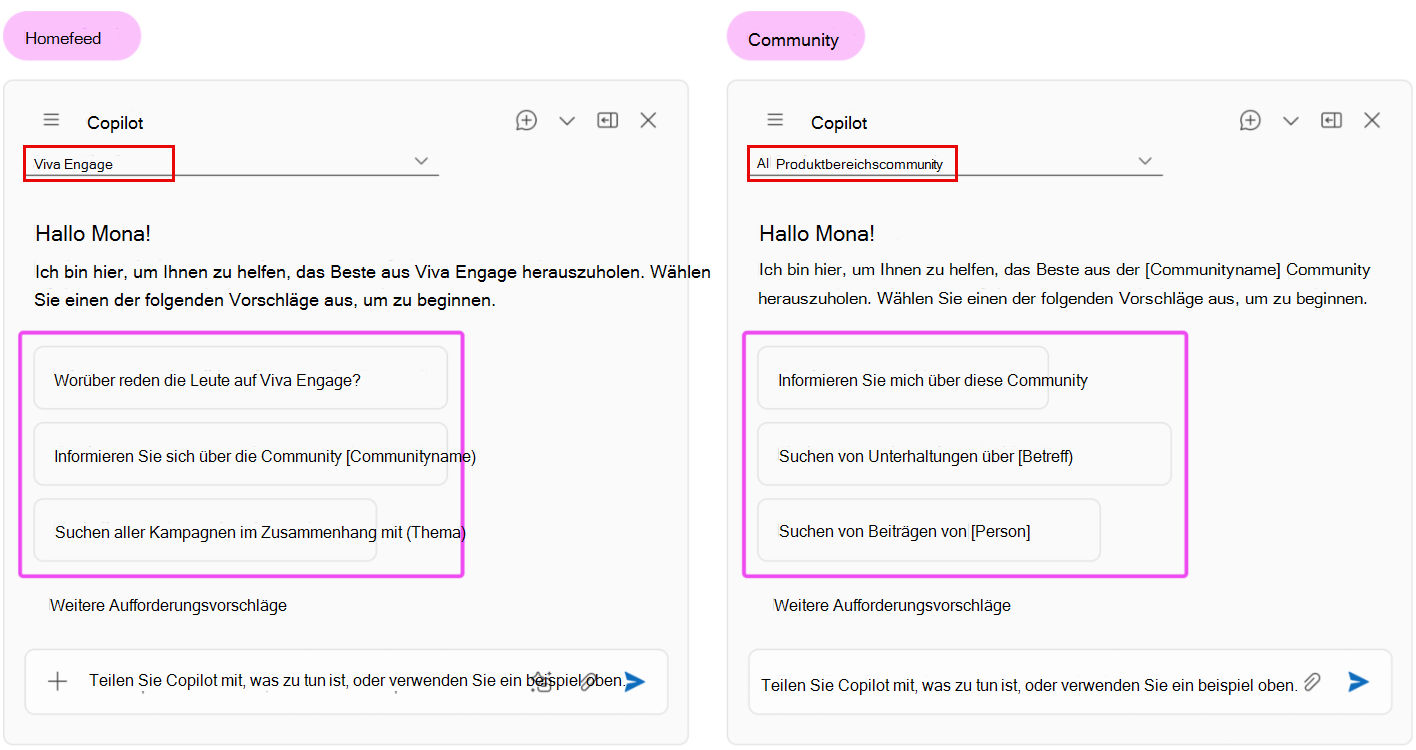Close the Homefeed Copilot panel

(648, 120)
